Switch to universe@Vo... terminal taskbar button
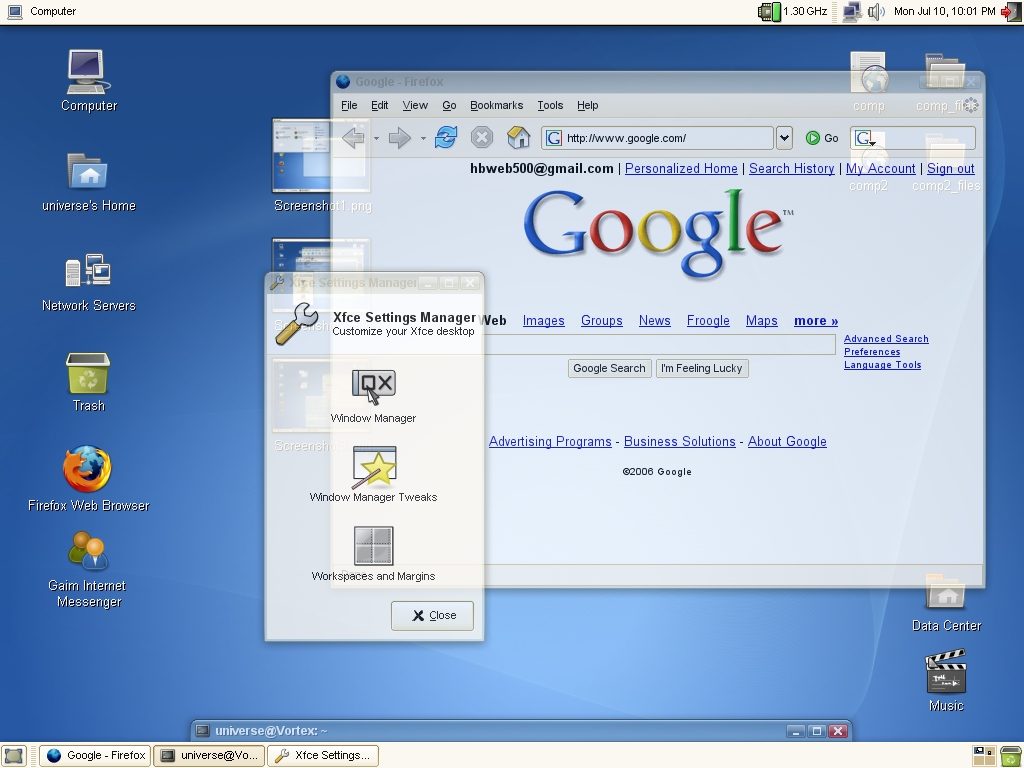1024x768 pixels. click(209, 756)
